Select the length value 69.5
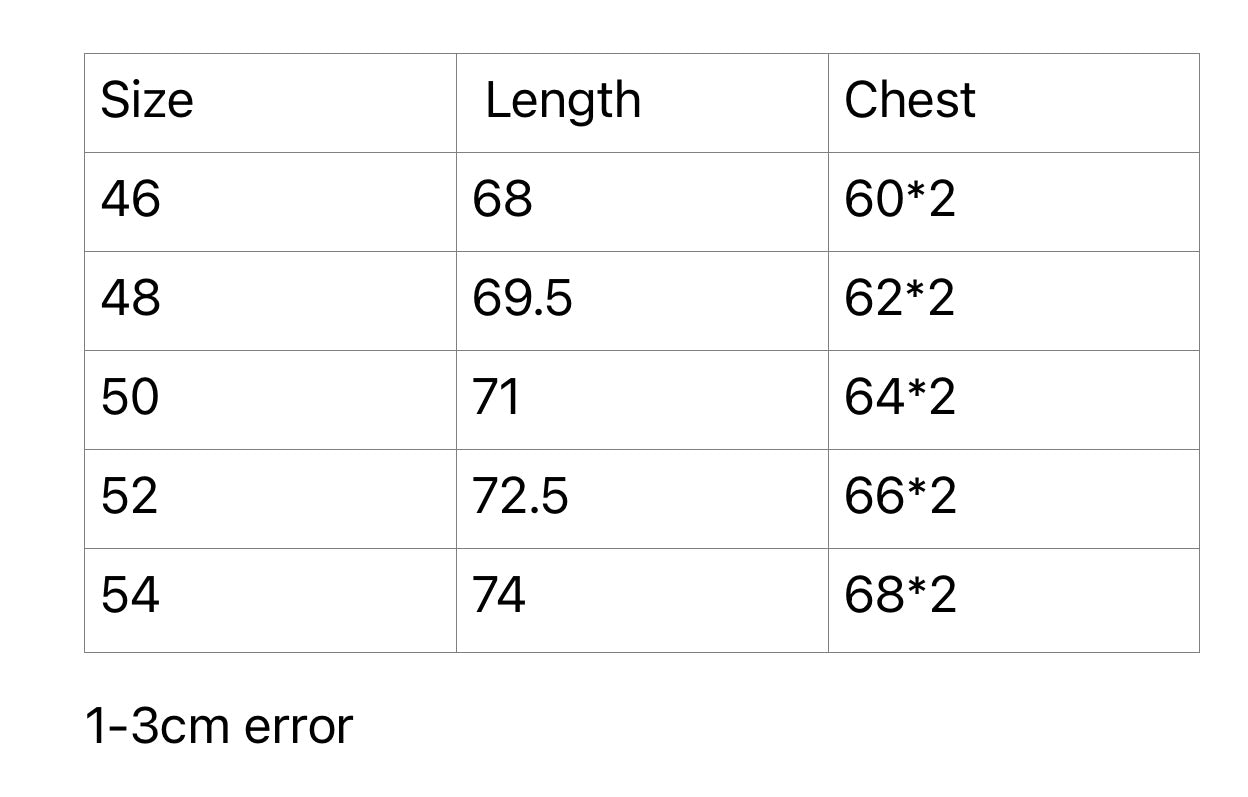 tap(522, 298)
